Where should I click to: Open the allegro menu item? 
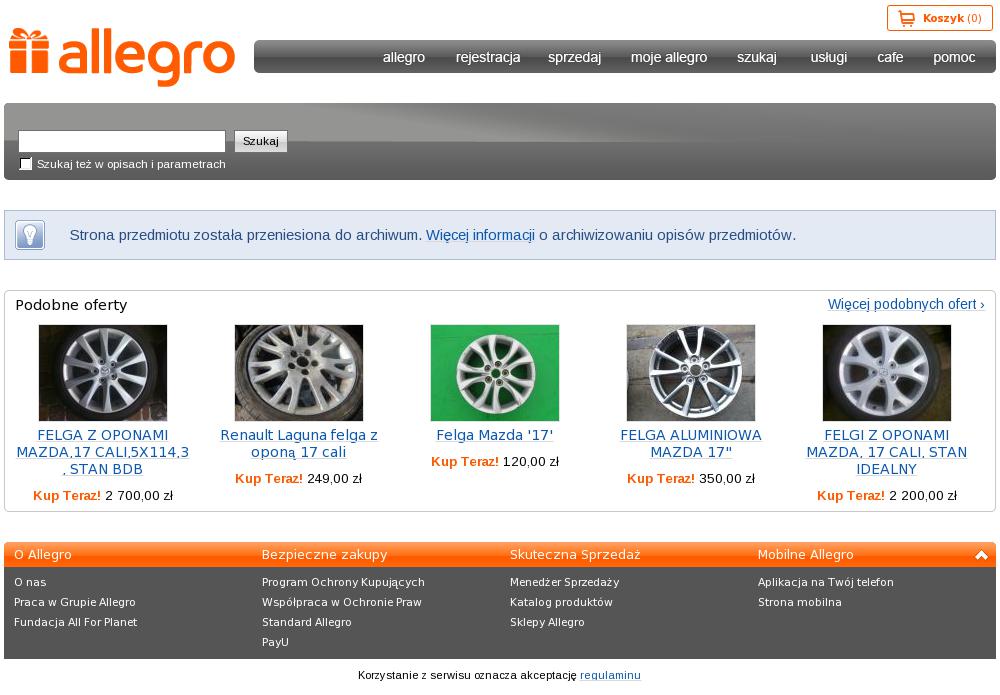(404, 57)
